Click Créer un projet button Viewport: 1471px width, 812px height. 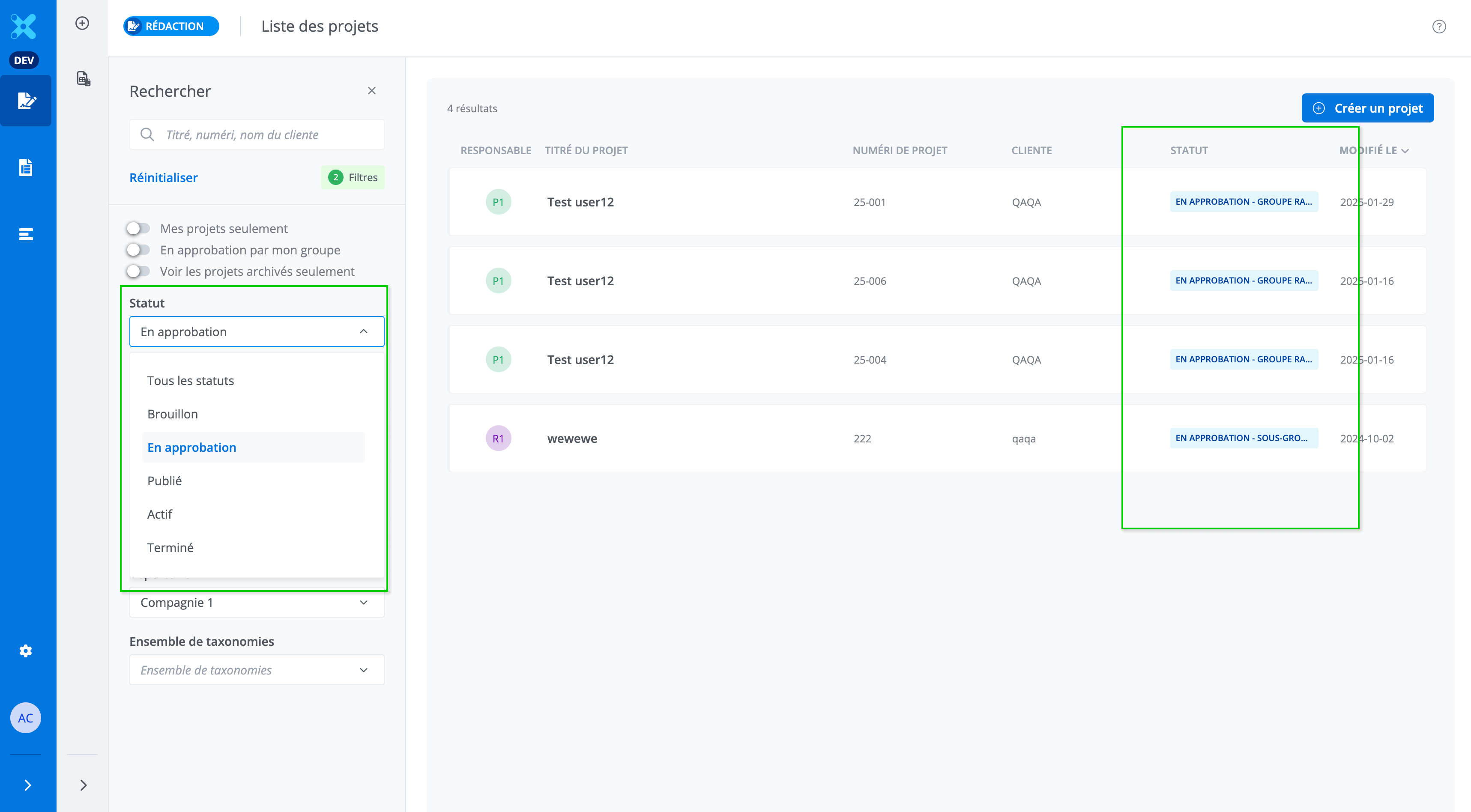tap(1367, 108)
